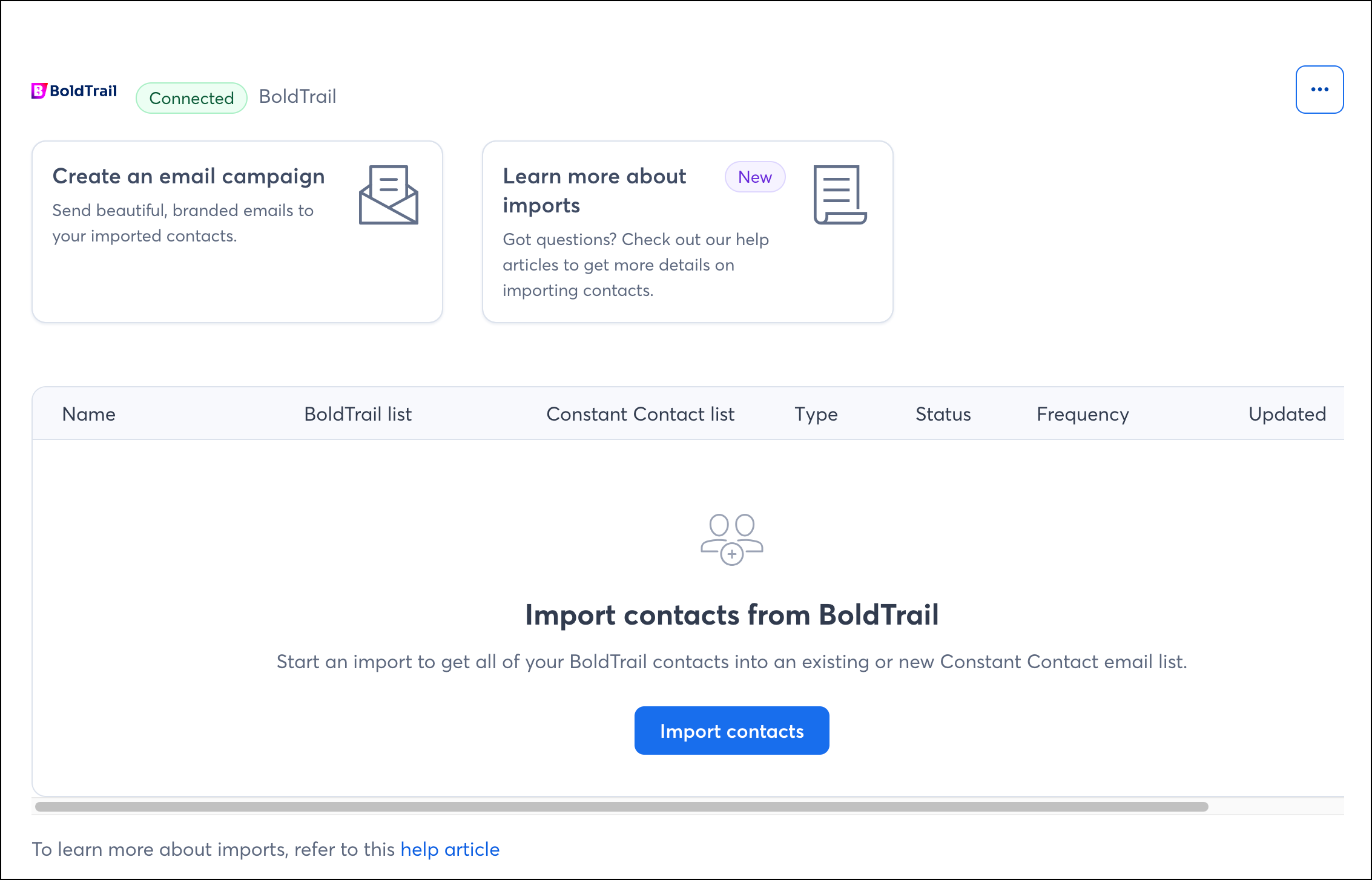The width and height of the screenshot is (1372, 880).
Task: Open the help article link
Action: [x=450, y=849]
